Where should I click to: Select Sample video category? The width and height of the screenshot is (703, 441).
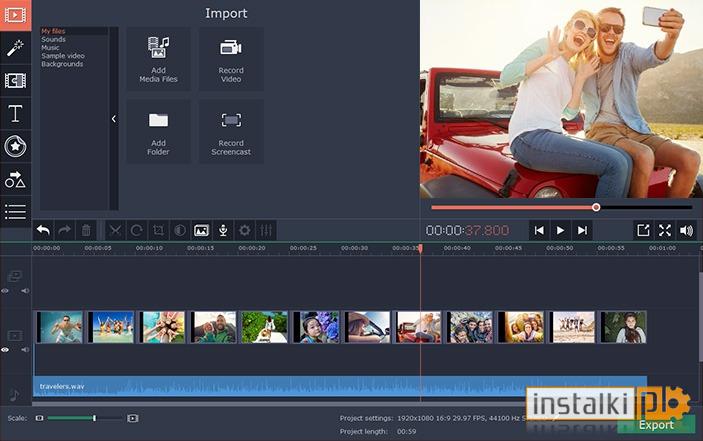[63, 56]
